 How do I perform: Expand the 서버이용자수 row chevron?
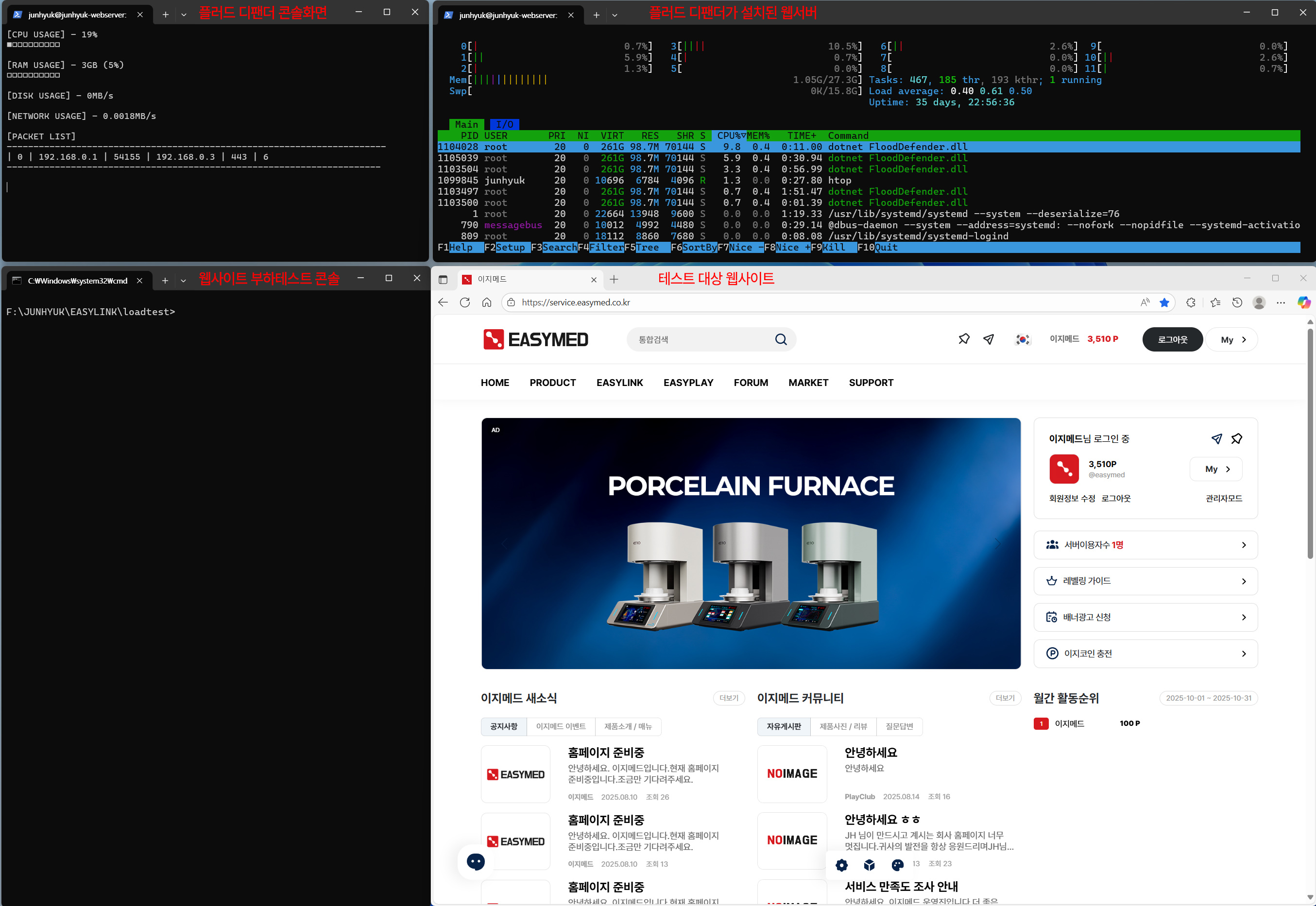click(x=1243, y=545)
